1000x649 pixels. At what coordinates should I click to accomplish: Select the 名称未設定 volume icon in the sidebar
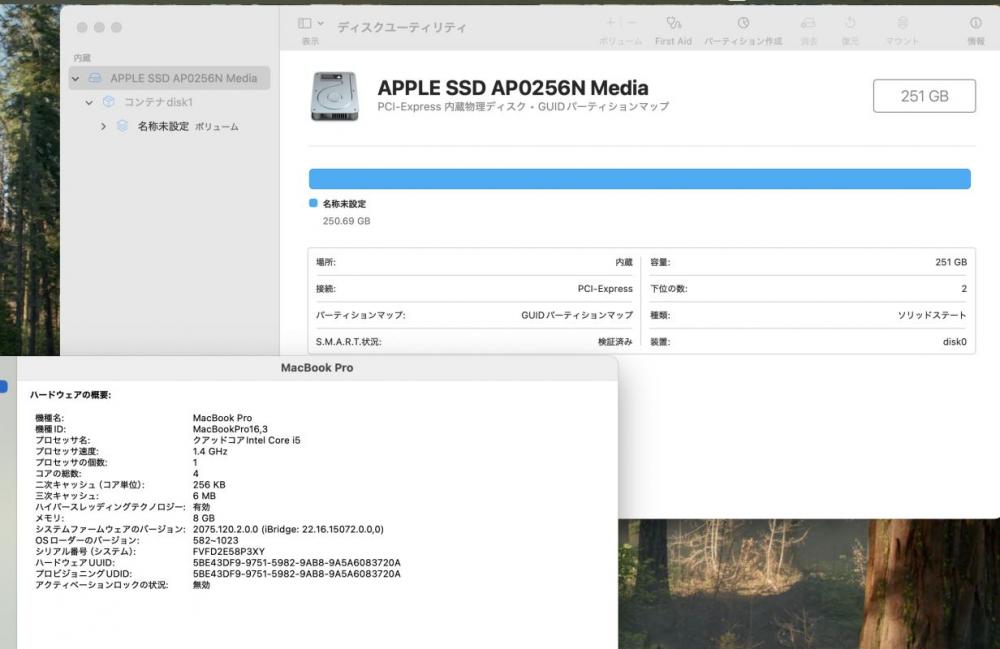click(122, 126)
